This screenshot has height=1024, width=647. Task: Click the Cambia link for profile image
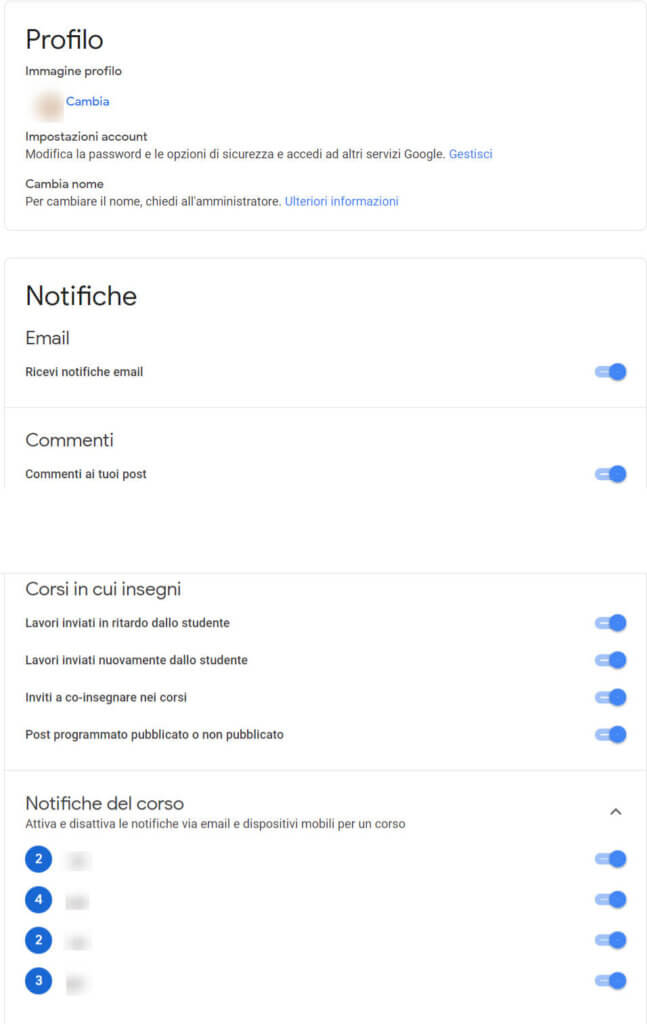pyautogui.click(x=88, y=101)
